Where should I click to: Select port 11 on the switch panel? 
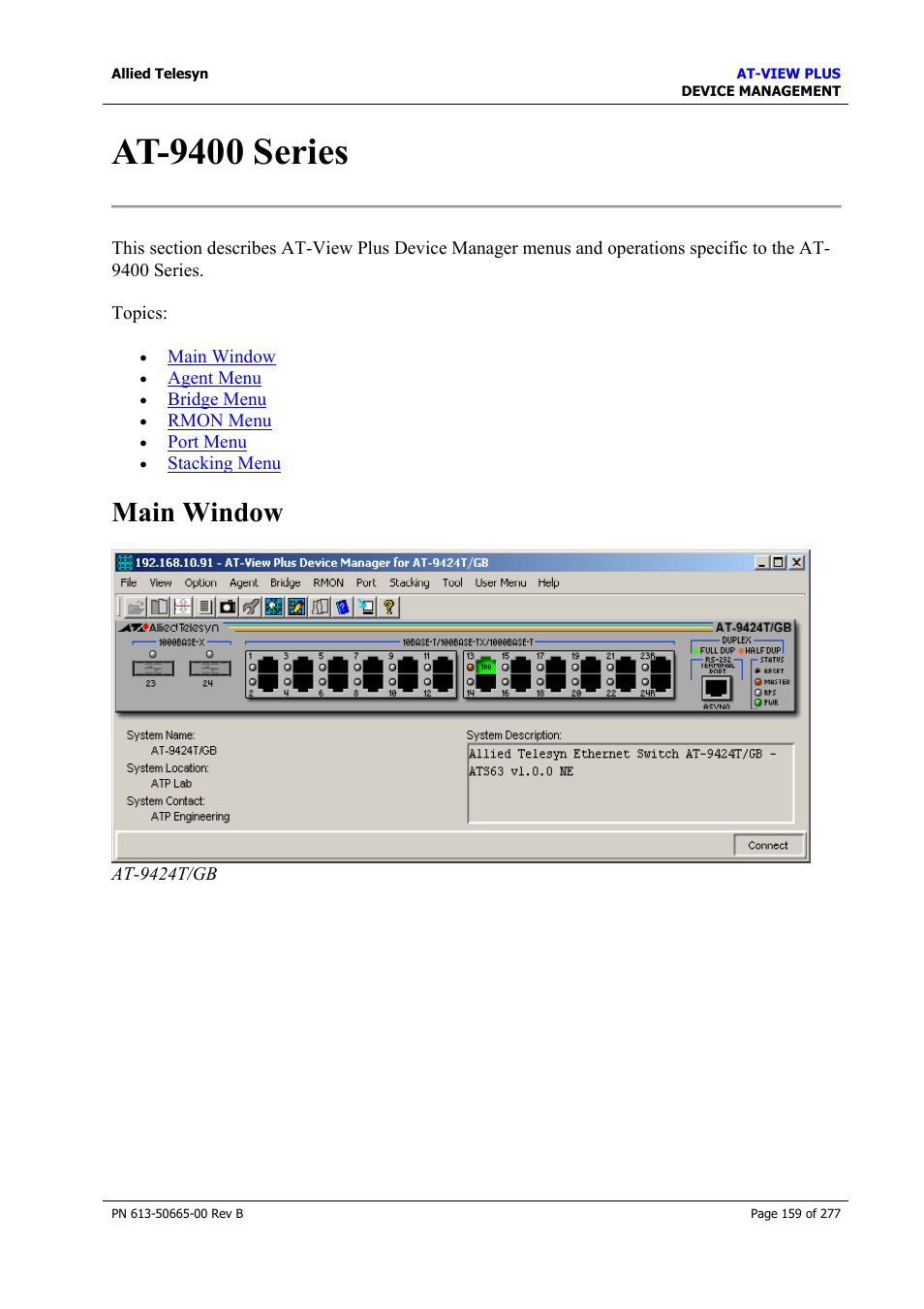(443, 666)
